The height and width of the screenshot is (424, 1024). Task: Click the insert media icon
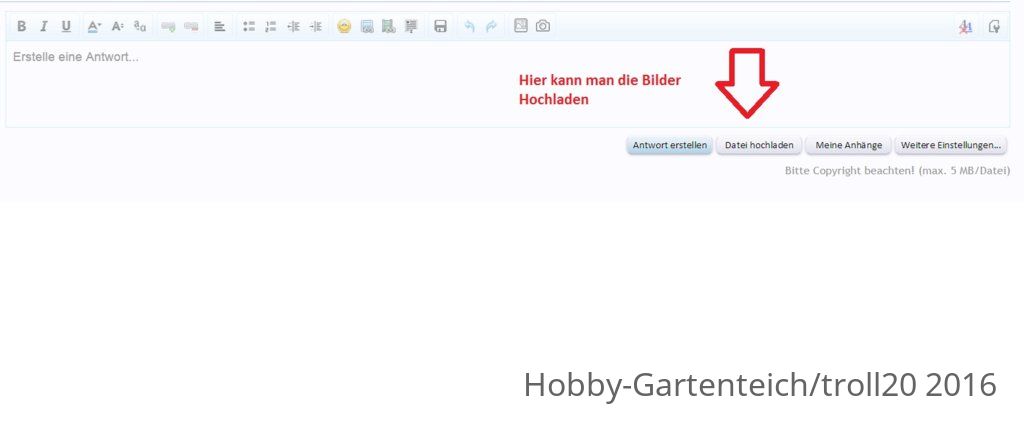[x=389, y=27]
